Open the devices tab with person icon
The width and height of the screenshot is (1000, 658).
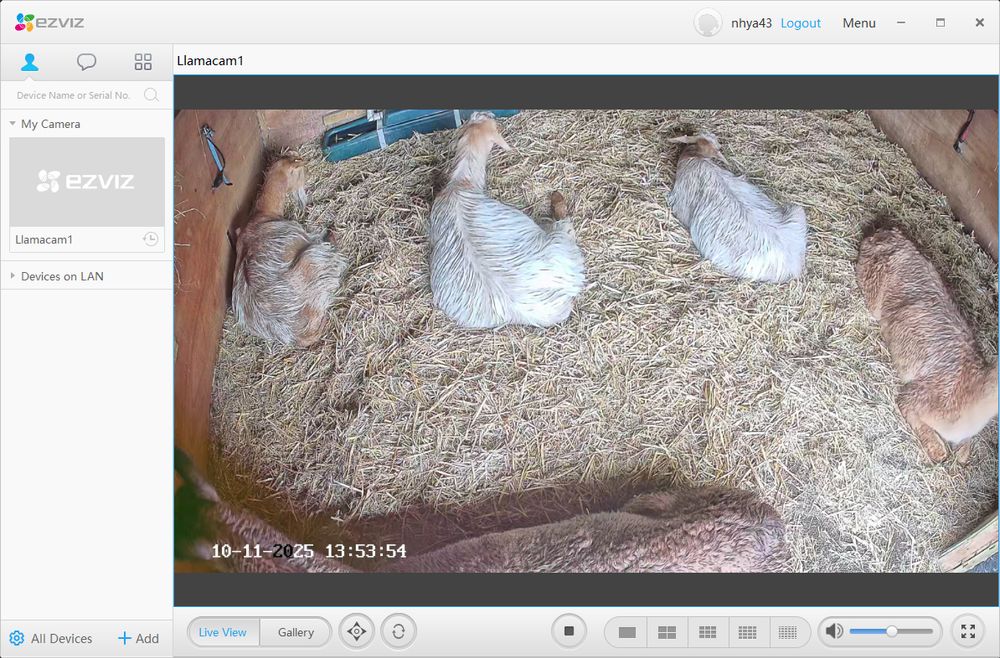click(29, 62)
